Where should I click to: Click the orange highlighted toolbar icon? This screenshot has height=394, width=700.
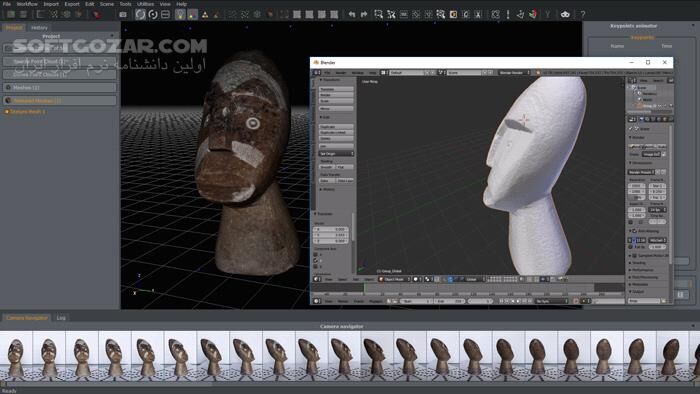pyautogui.click(x=453, y=14)
